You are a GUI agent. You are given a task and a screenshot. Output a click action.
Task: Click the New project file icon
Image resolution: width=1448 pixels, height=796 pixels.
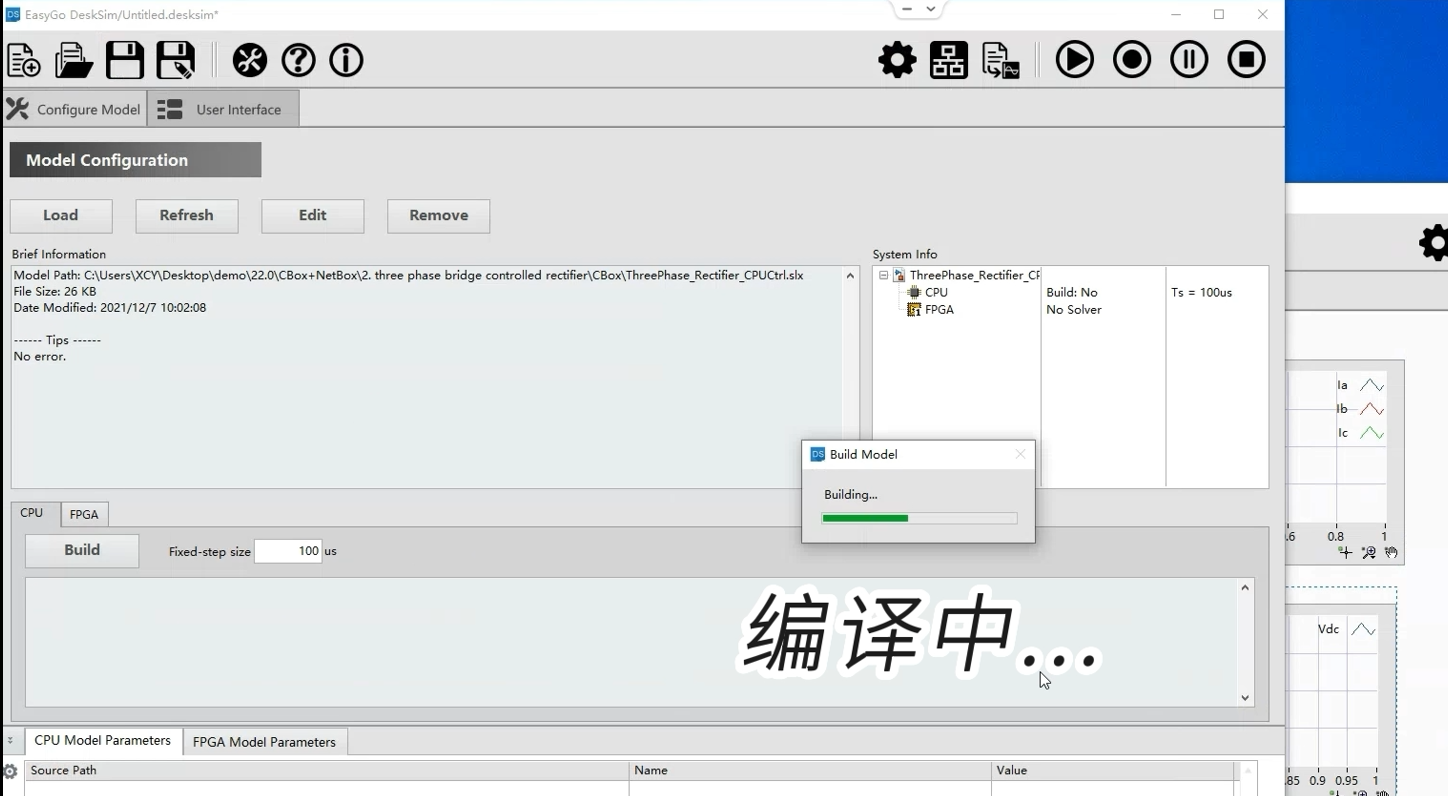24,60
